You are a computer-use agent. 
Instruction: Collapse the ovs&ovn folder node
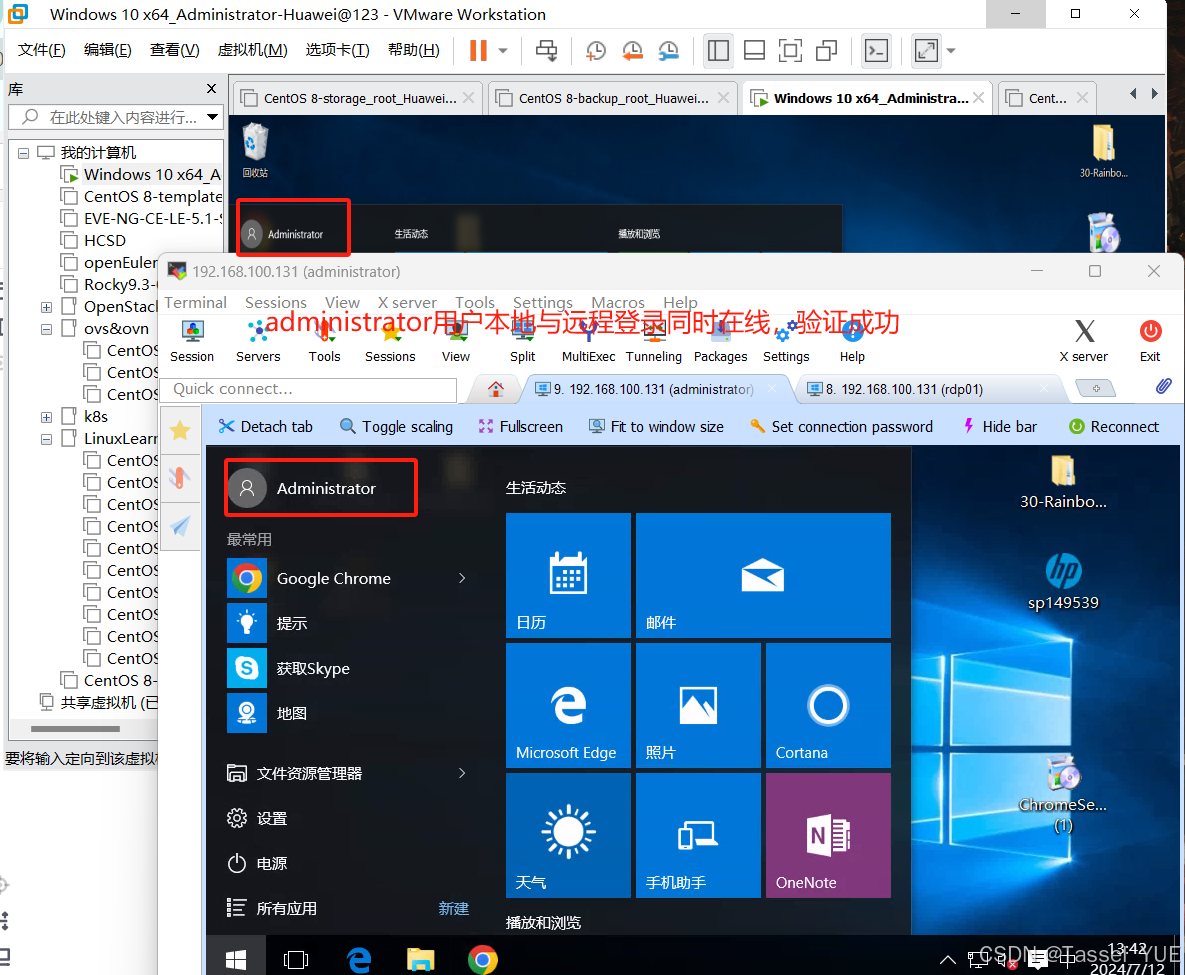pos(46,330)
